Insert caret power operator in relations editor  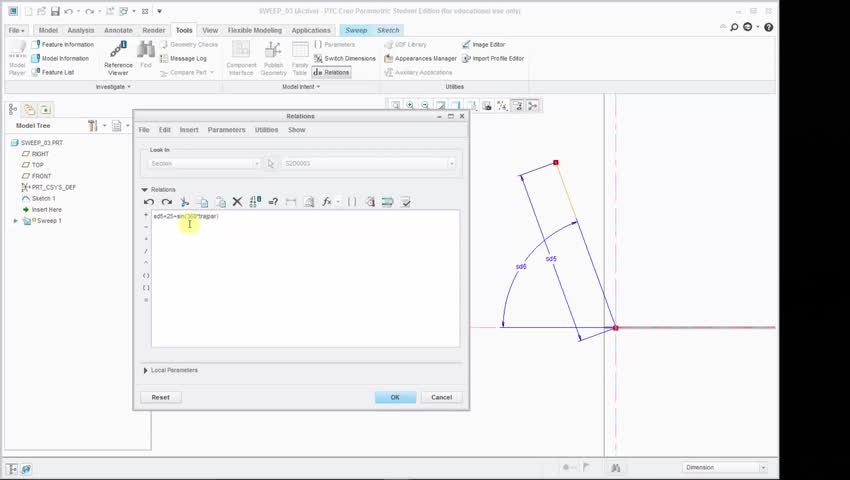pos(146,263)
